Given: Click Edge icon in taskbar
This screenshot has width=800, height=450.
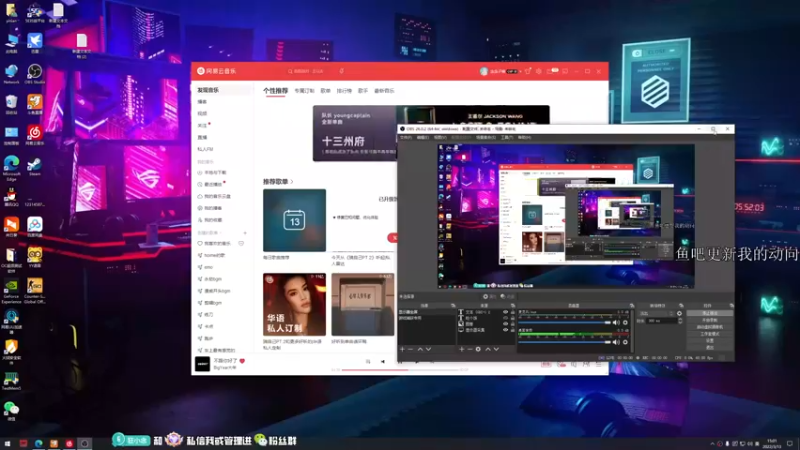Looking at the screenshot, I should click(x=38, y=443).
